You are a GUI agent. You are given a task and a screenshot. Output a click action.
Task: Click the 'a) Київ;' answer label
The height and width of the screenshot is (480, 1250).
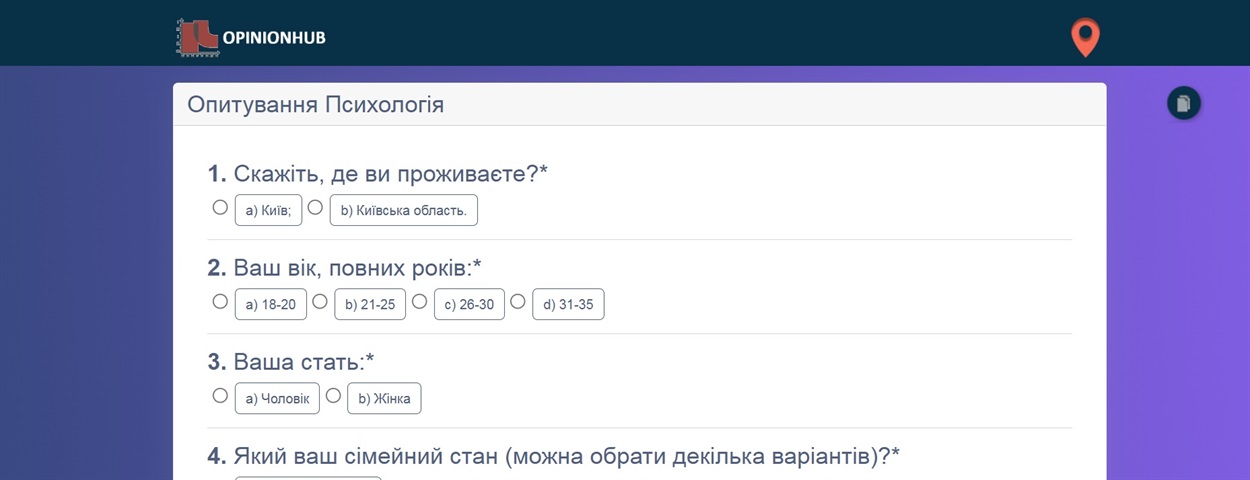268,210
